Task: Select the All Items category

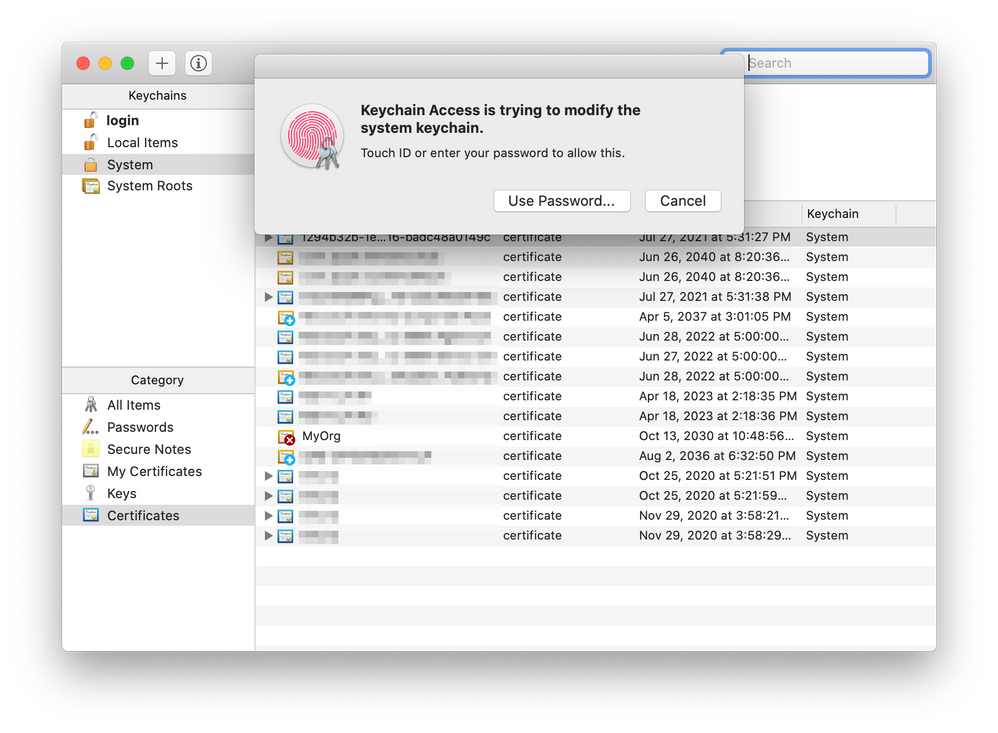Action: (x=133, y=405)
